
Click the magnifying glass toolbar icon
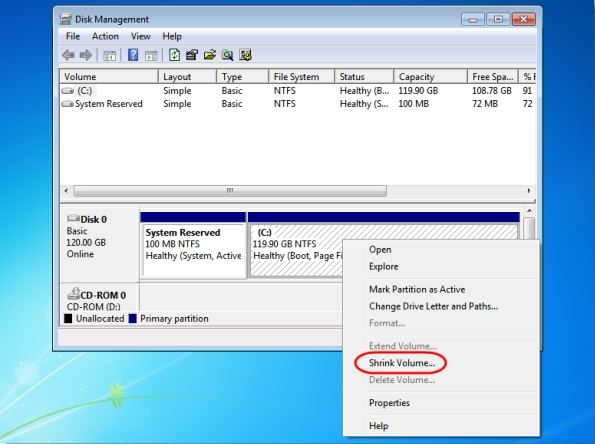click(x=227, y=55)
